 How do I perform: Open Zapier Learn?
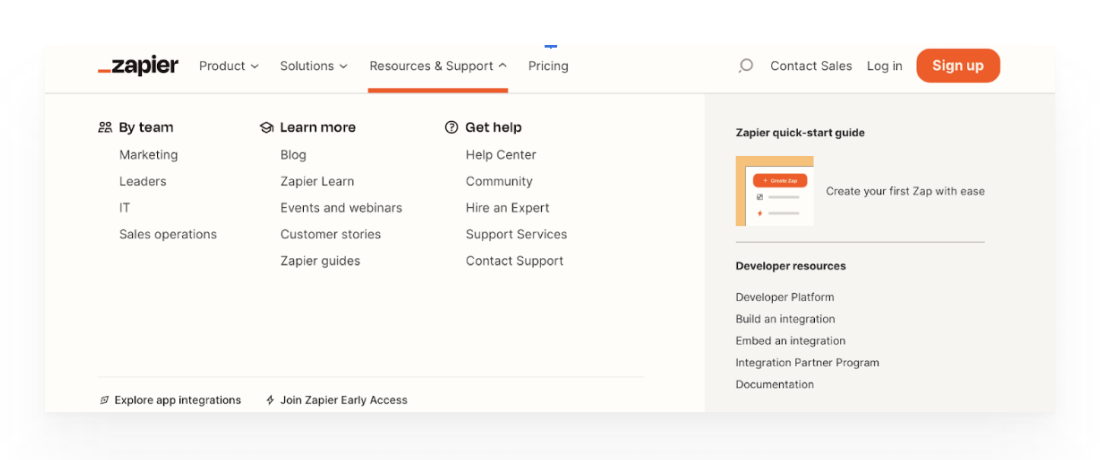[x=317, y=182]
